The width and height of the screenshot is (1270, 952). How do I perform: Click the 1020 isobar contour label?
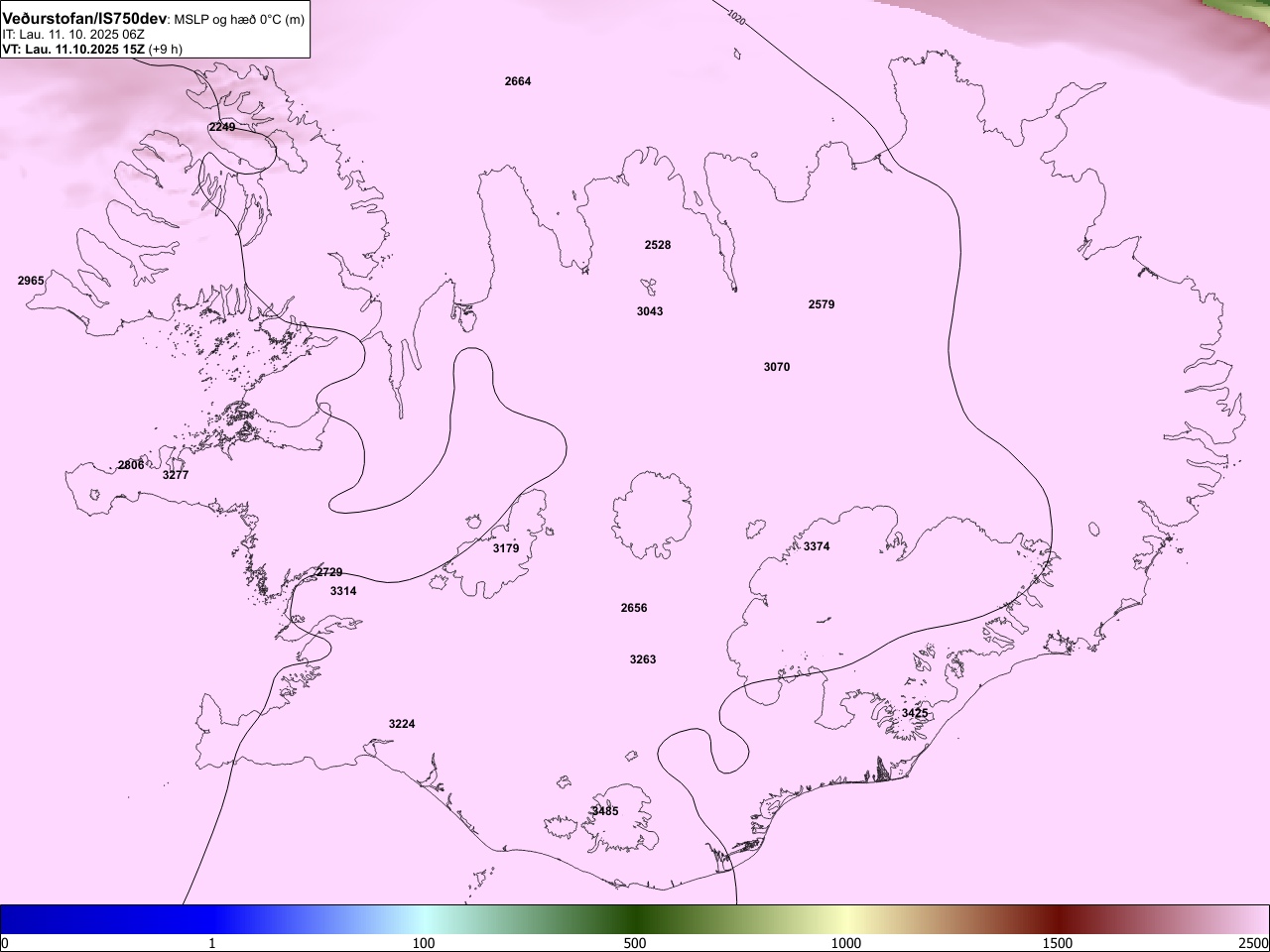735,17
